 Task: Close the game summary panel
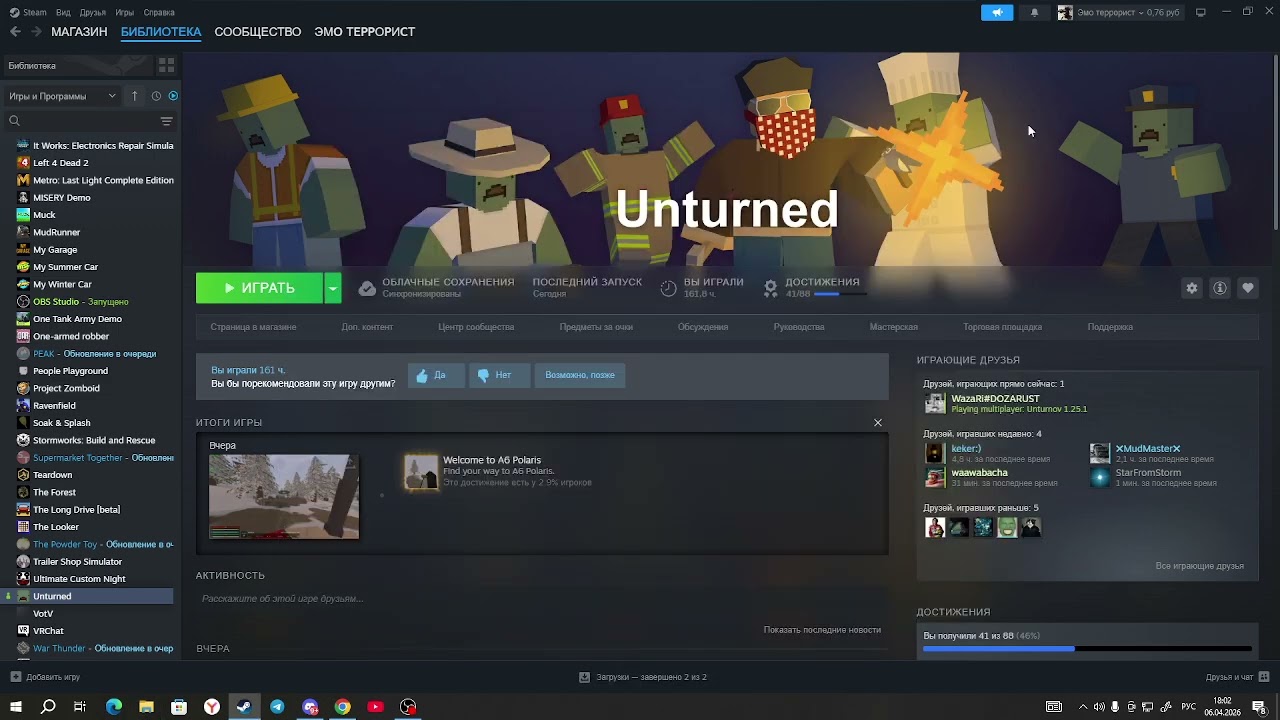tap(878, 423)
